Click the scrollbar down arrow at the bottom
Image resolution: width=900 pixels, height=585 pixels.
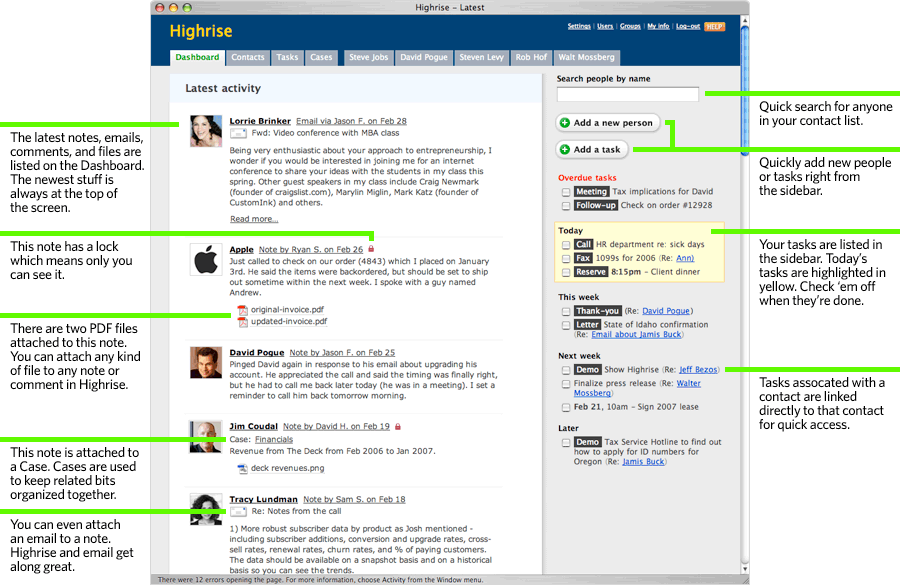click(744, 569)
